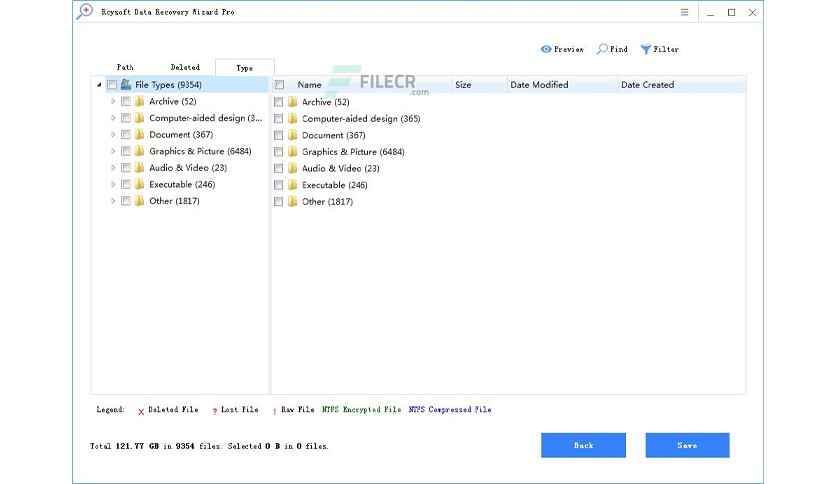Click Document folder icon in left tree
Viewport: 836px width, 484px height.
(x=140, y=134)
